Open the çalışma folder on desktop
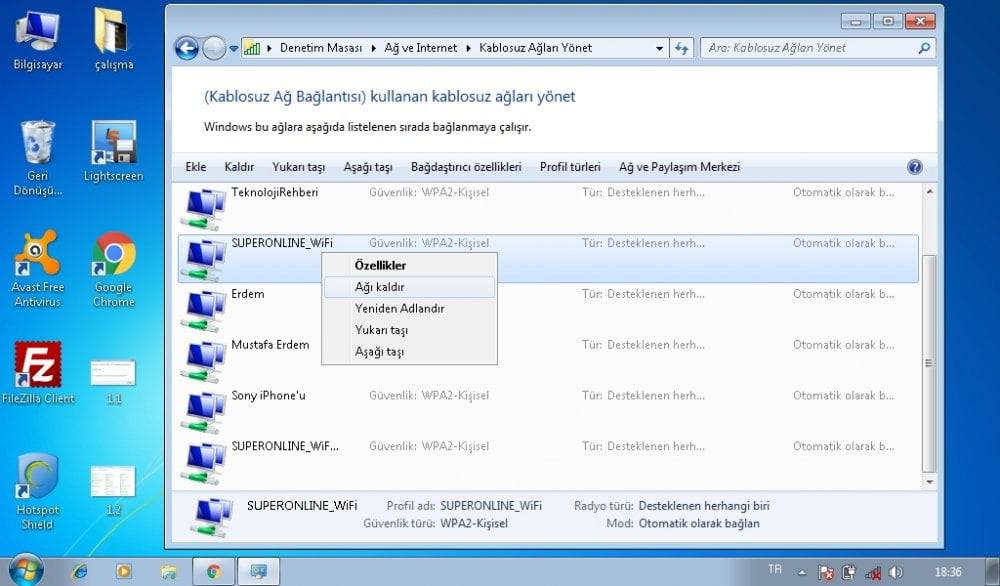The height and width of the screenshot is (586, 1000). click(114, 40)
